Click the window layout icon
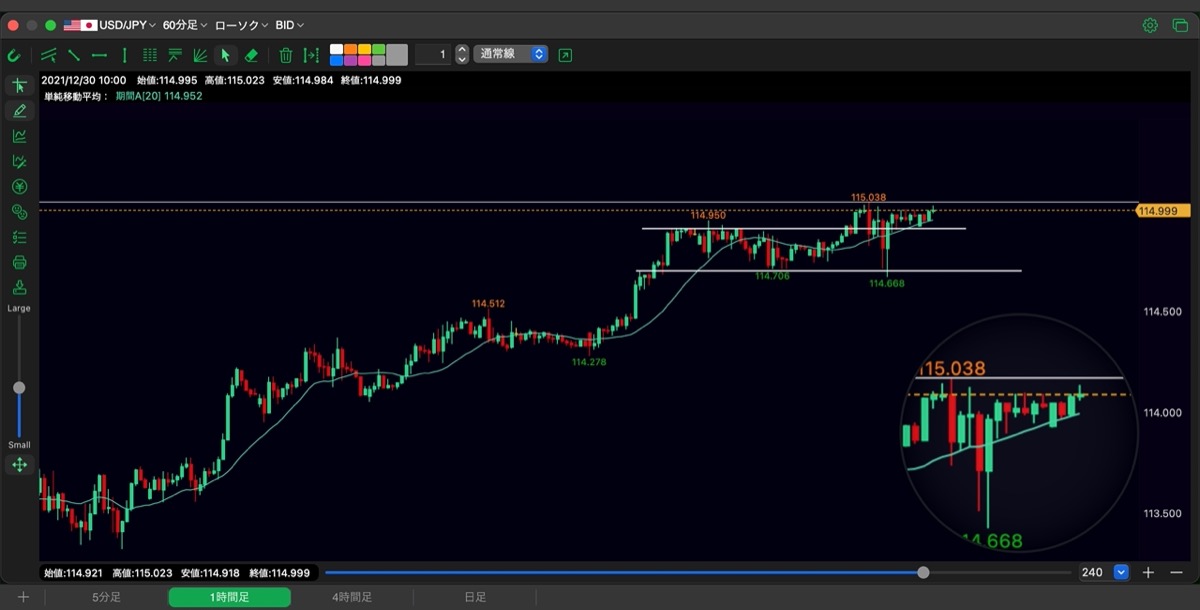Viewport: 1200px width, 610px height. (x=1180, y=25)
